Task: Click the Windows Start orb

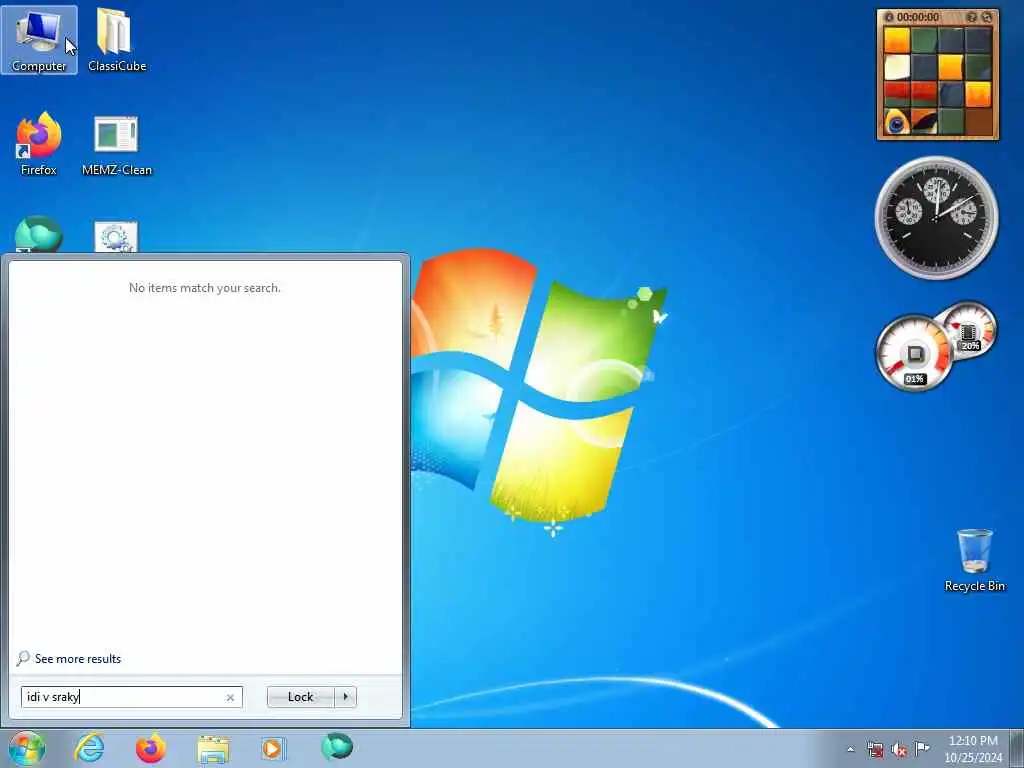Action: click(x=27, y=748)
